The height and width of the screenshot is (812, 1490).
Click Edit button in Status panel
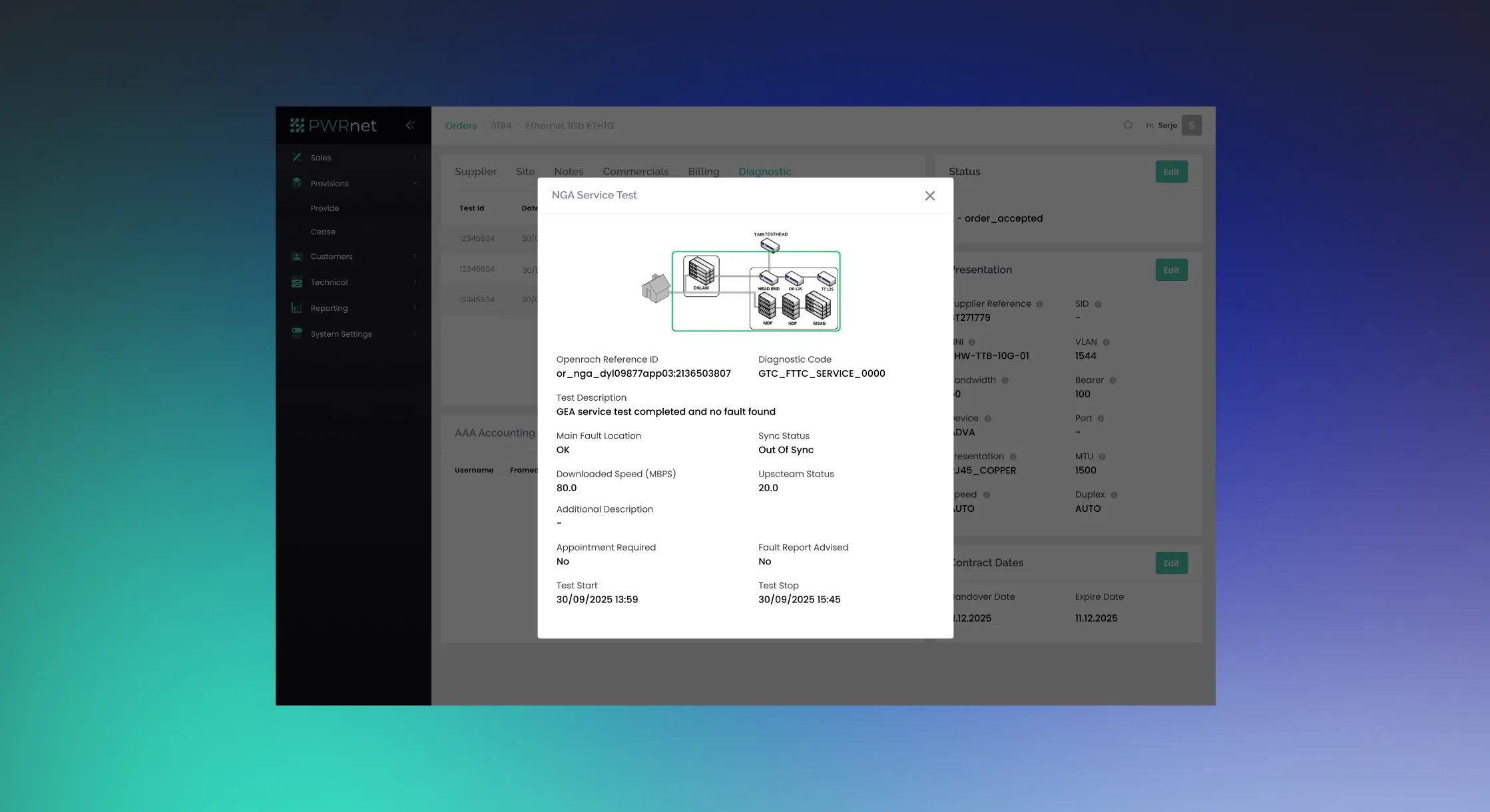tap(1171, 172)
